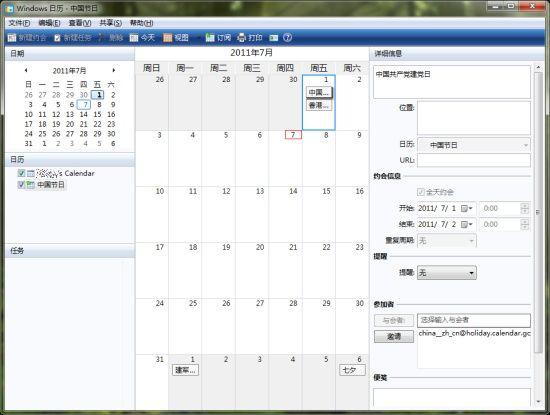
Task: Open the 提醒 reminder dropdown
Action: point(447,273)
